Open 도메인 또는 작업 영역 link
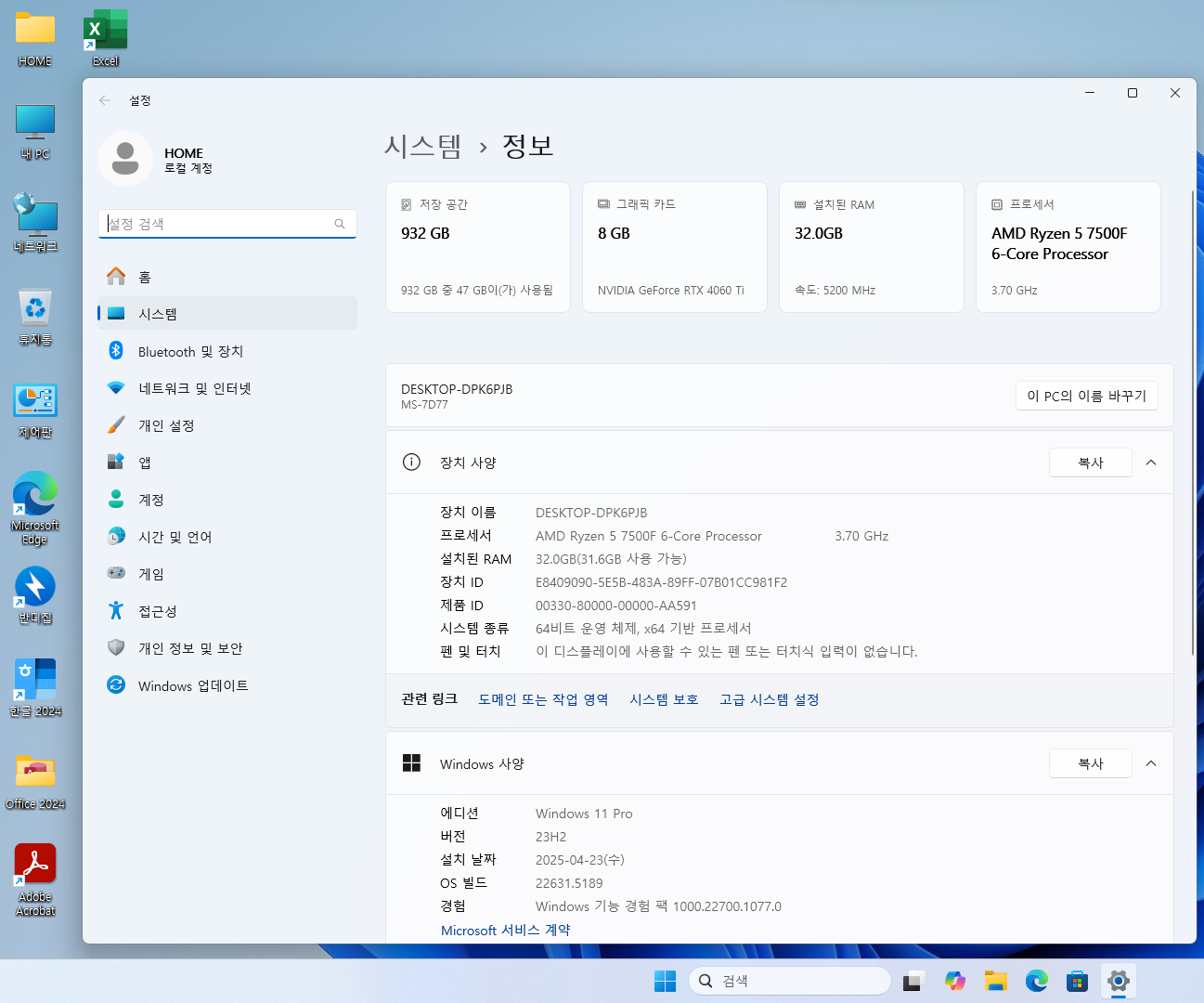This screenshot has height=1003, width=1204. click(543, 699)
